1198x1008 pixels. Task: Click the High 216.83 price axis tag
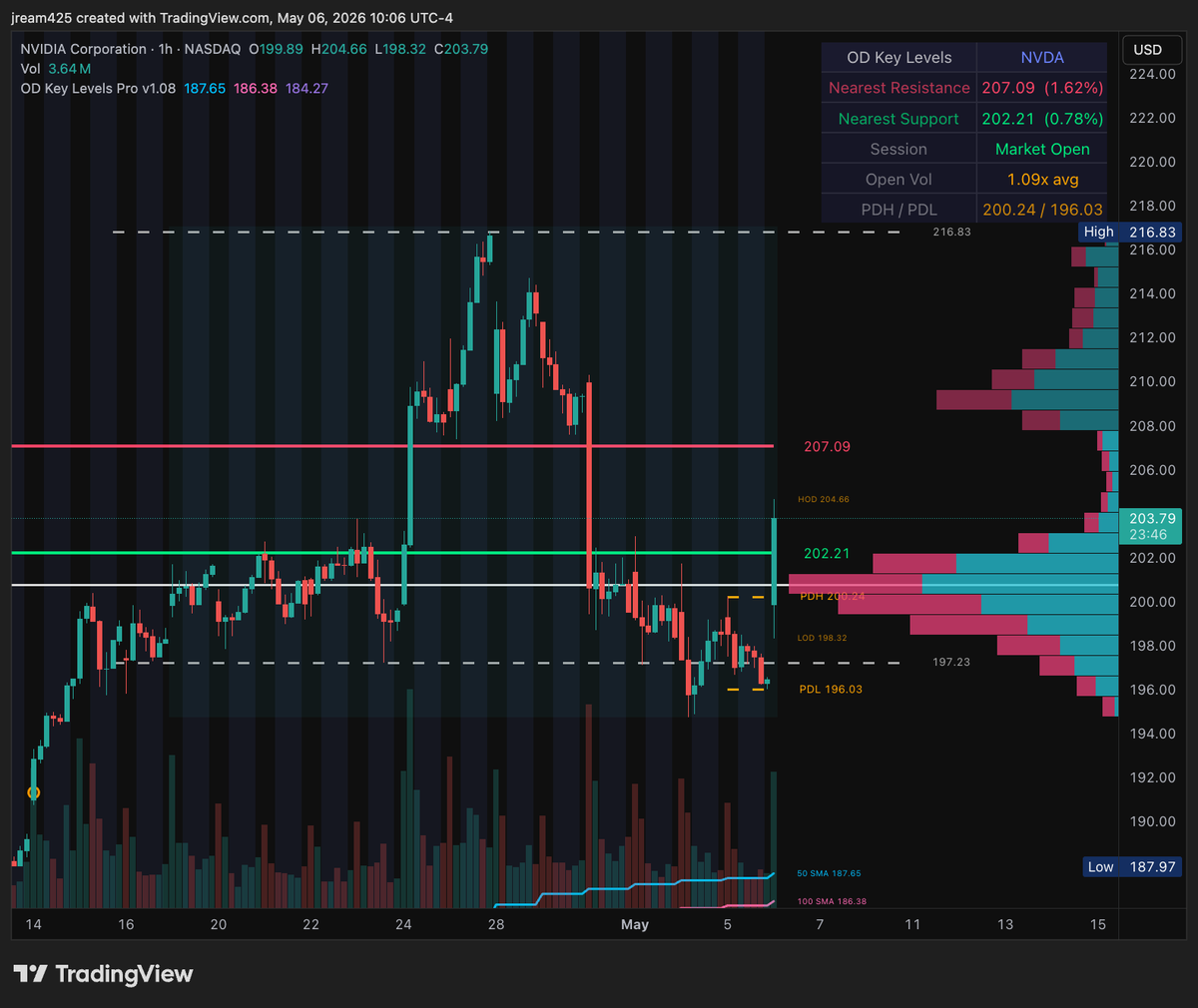1131,232
